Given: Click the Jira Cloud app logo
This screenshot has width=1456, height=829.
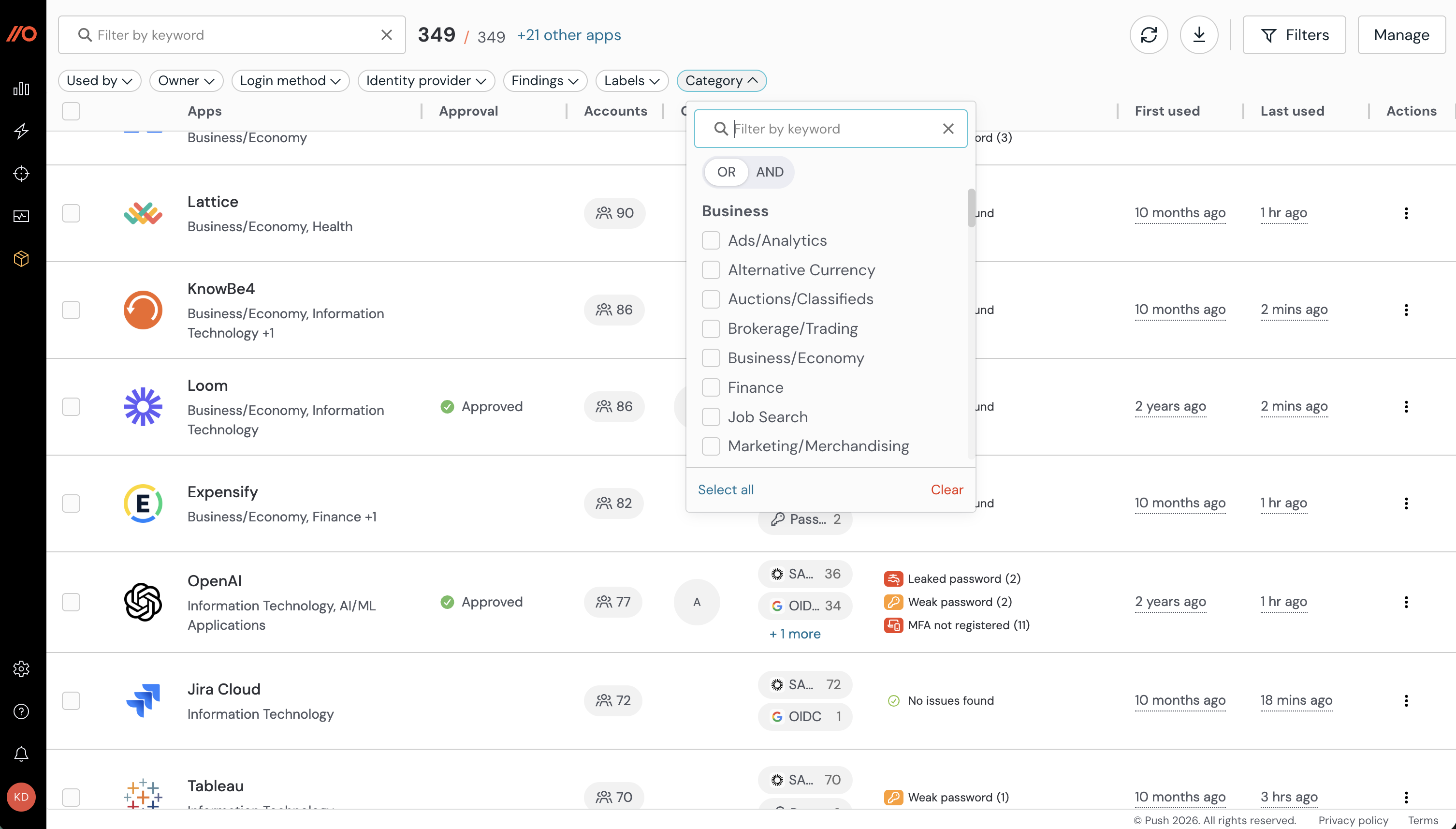Looking at the screenshot, I should coord(143,700).
